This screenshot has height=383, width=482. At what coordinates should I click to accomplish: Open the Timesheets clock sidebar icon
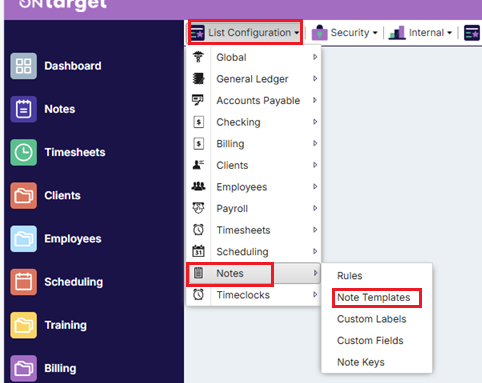[x=23, y=152]
